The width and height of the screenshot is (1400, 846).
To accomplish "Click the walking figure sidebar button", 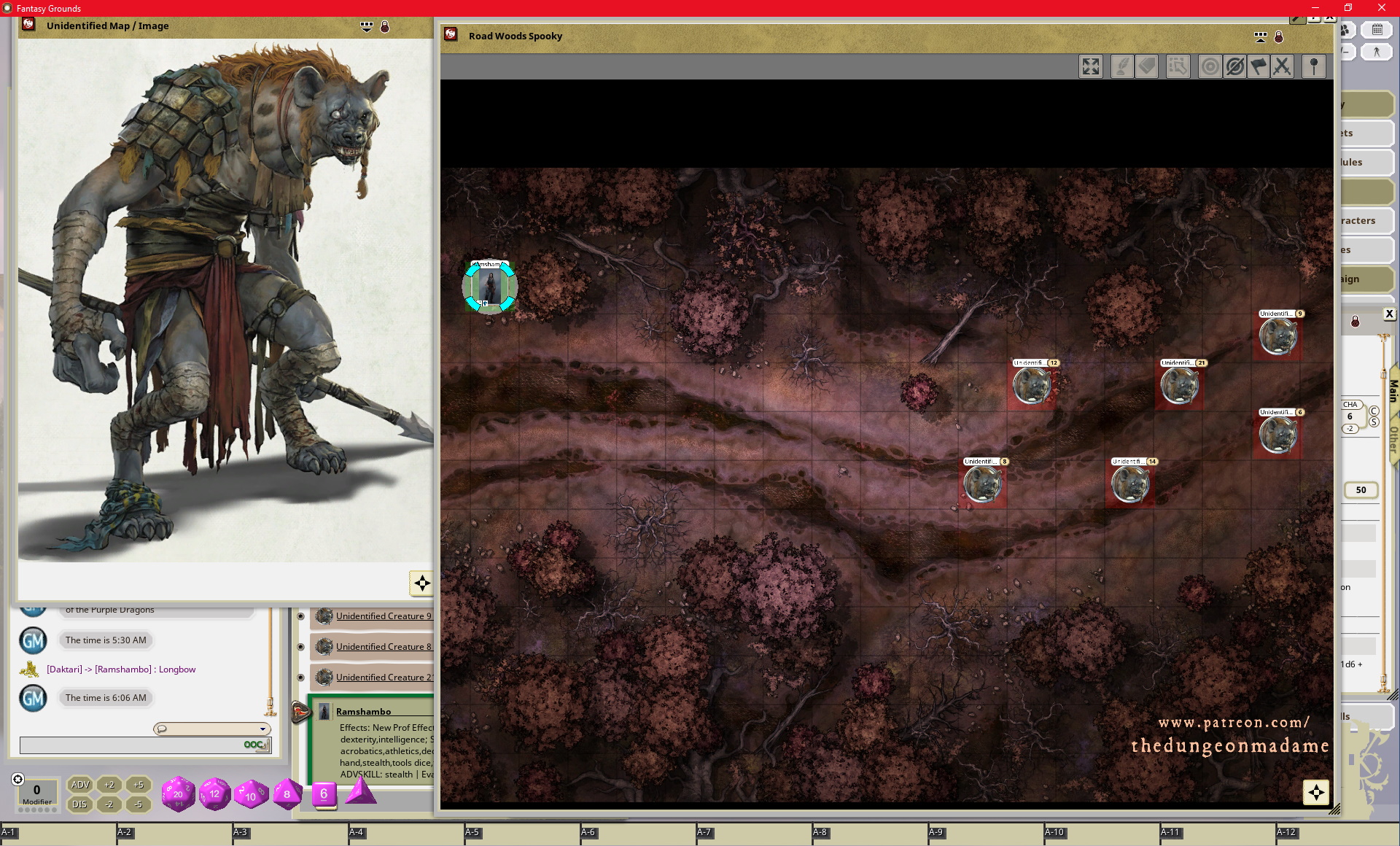I will pyautogui.click(x=1377, y=52).
